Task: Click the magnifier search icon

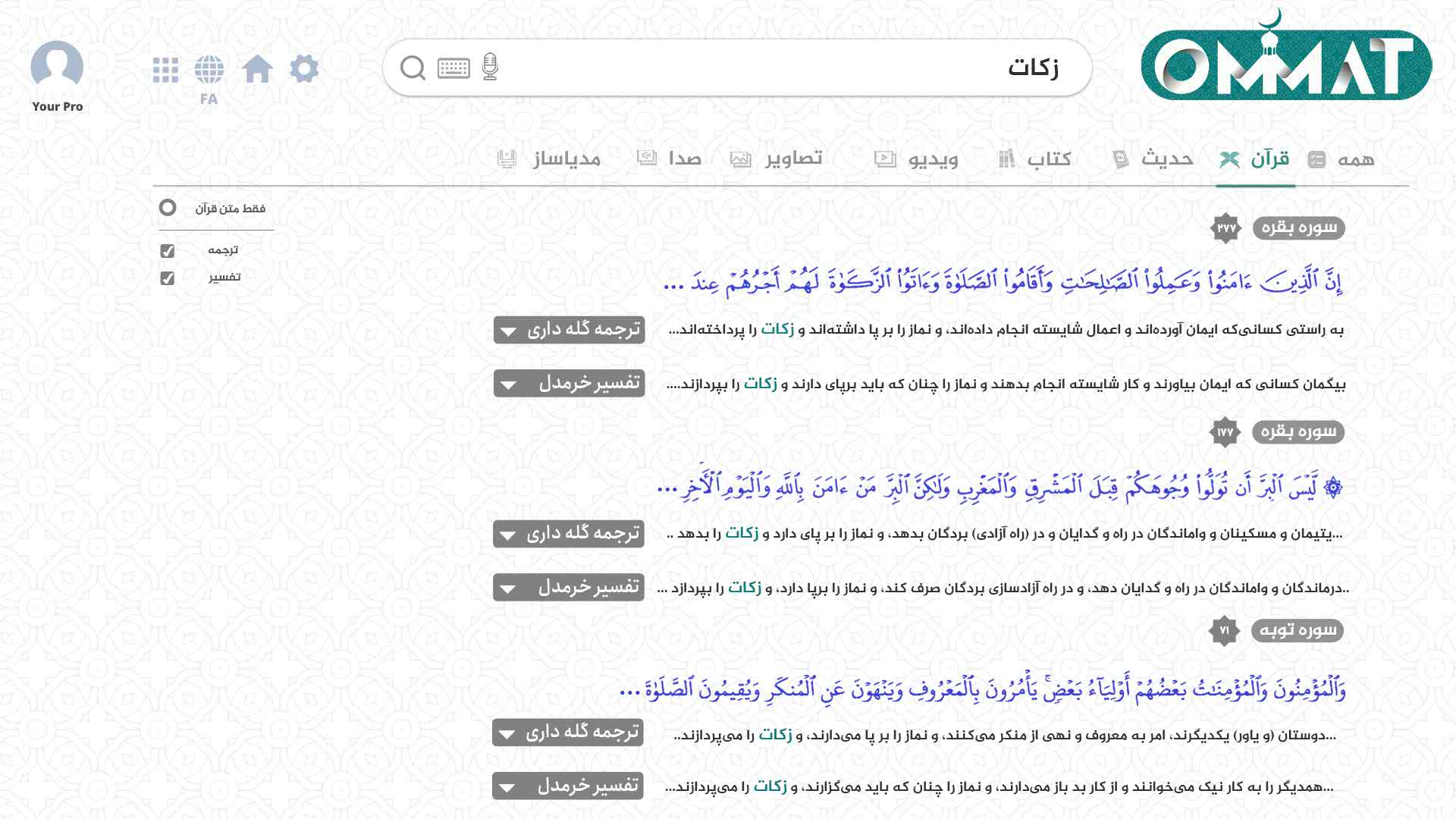Action: point(413,67)
